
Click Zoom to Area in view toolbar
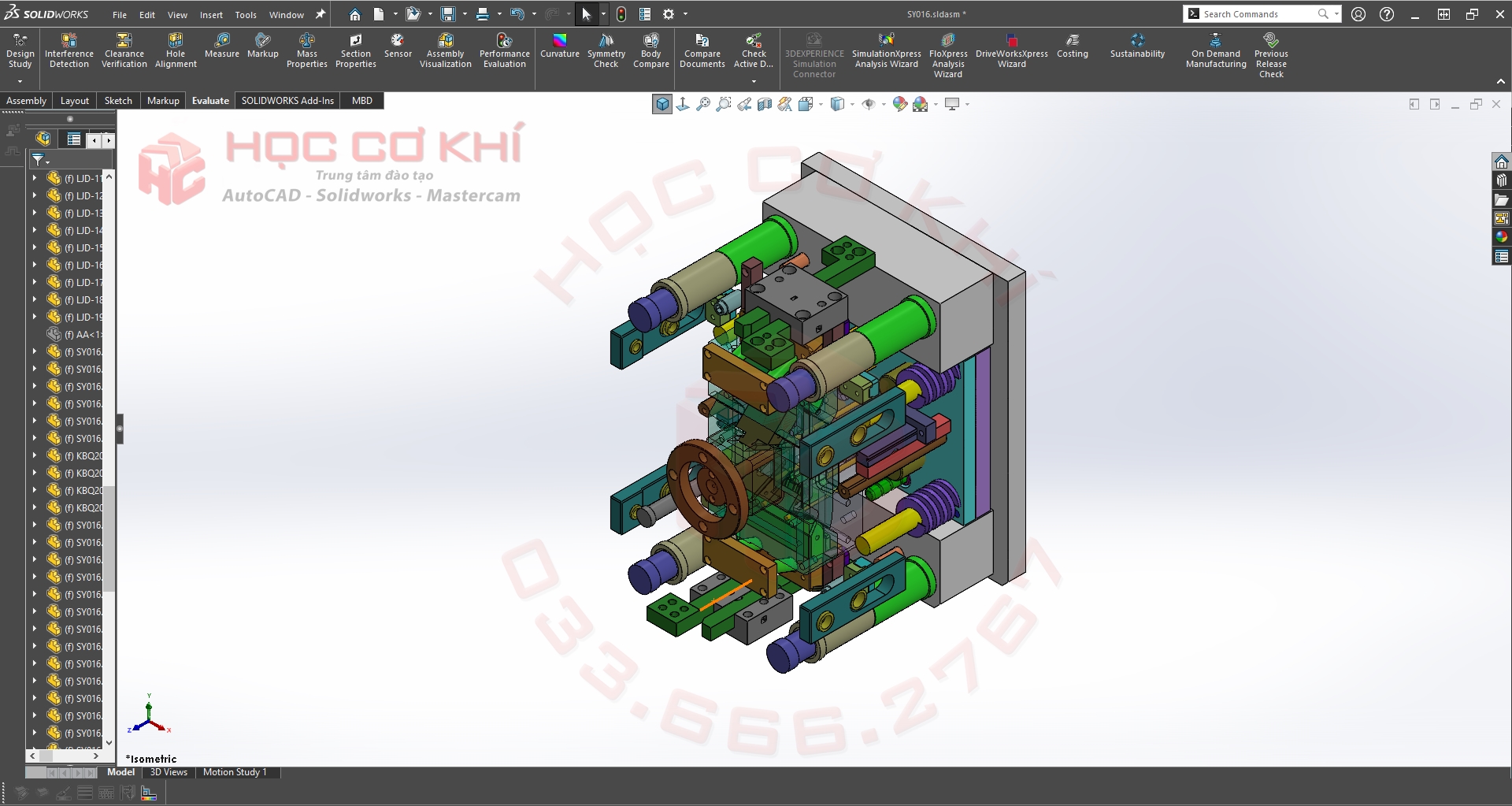(724, 104)
